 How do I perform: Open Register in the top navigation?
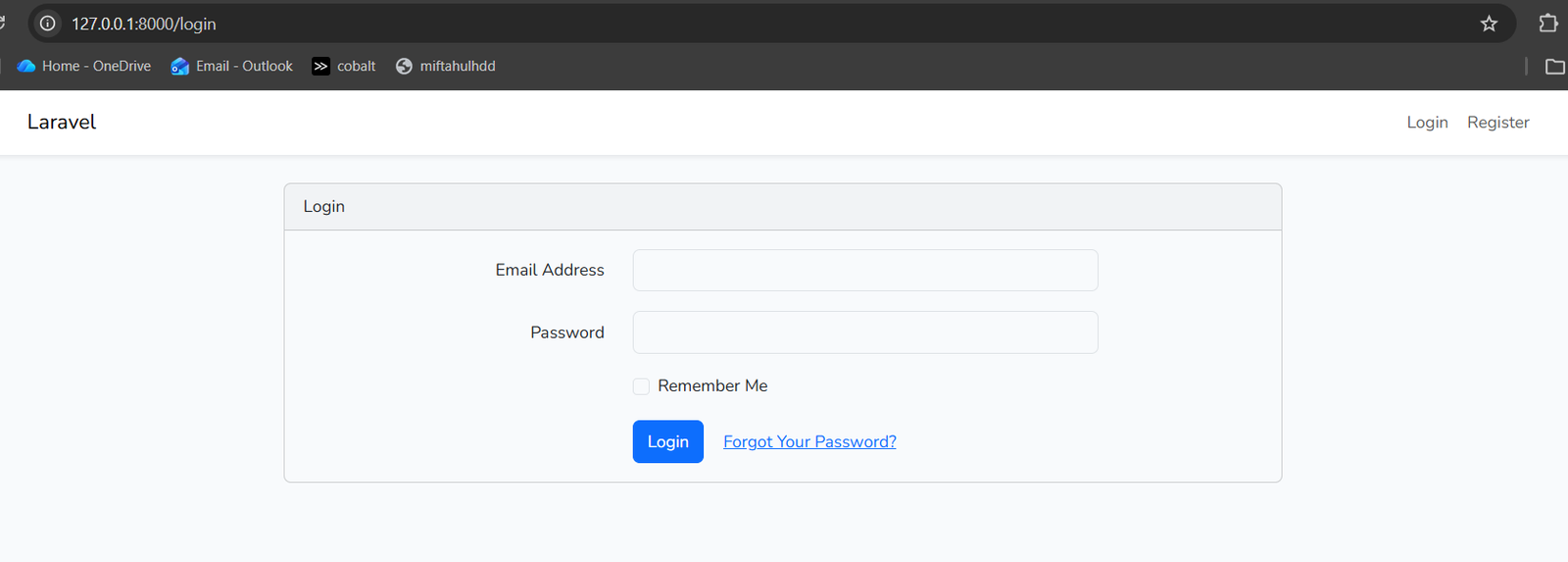[x=1497, y=123]
